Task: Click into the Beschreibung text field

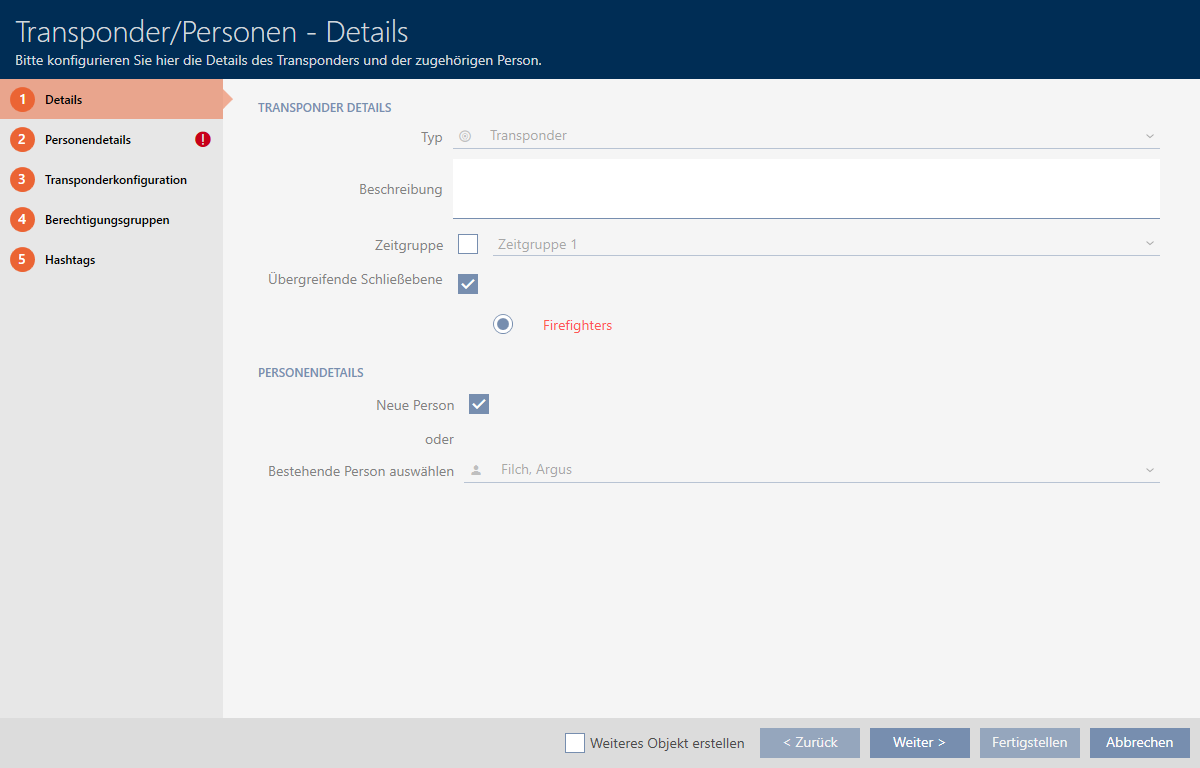Action: (x=805, y=188)
